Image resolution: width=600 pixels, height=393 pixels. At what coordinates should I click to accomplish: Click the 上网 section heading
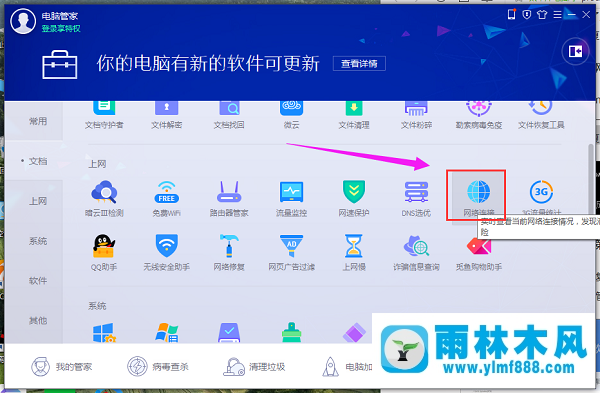coord(97,164)
